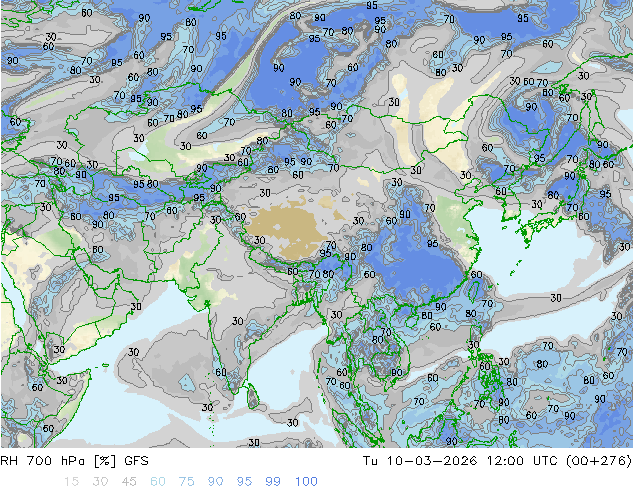
Task: Click the forecast offset '(00+276)'
Action: click(599, 461)
